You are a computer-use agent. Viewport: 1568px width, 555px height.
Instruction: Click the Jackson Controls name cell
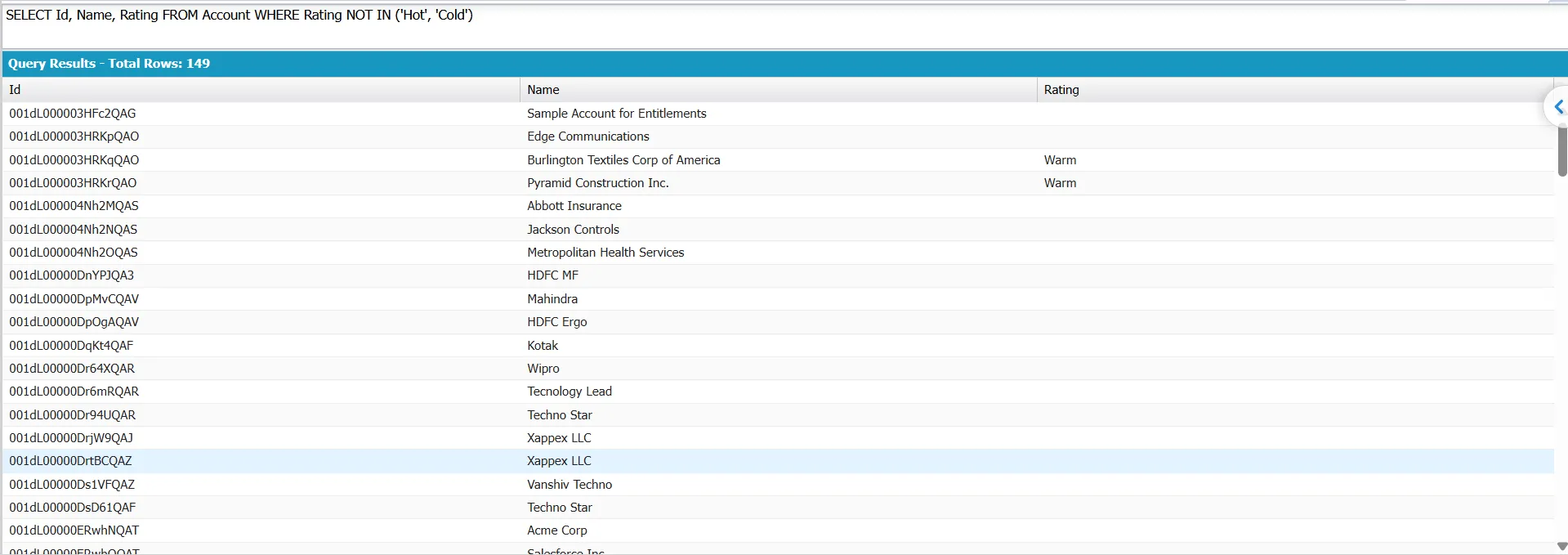pos(573,230)
